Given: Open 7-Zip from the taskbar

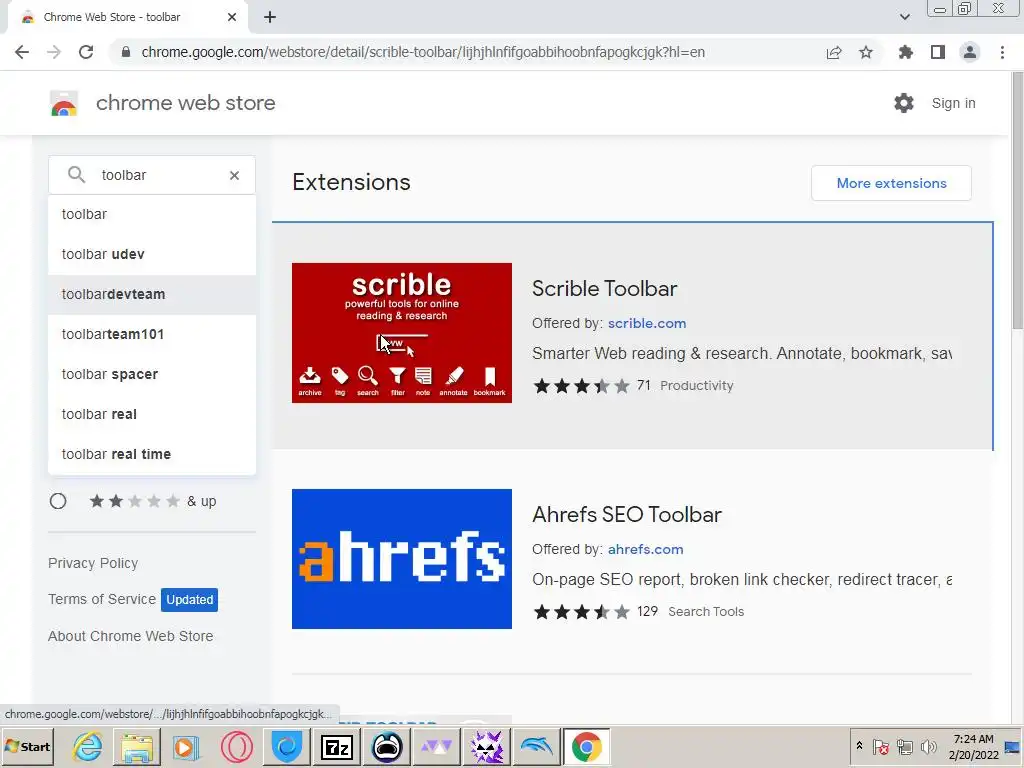Looking at the screenshot, I should (336, 747).
